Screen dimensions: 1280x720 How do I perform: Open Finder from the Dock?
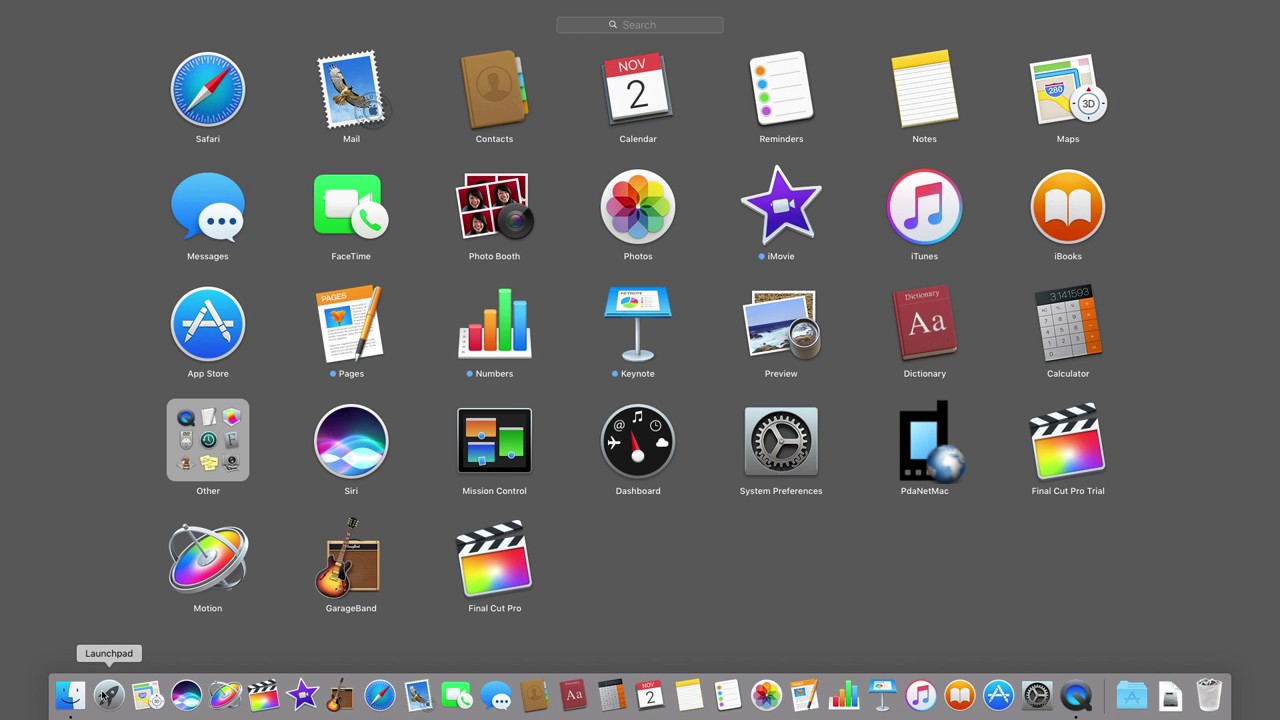[x=70, y=694]
